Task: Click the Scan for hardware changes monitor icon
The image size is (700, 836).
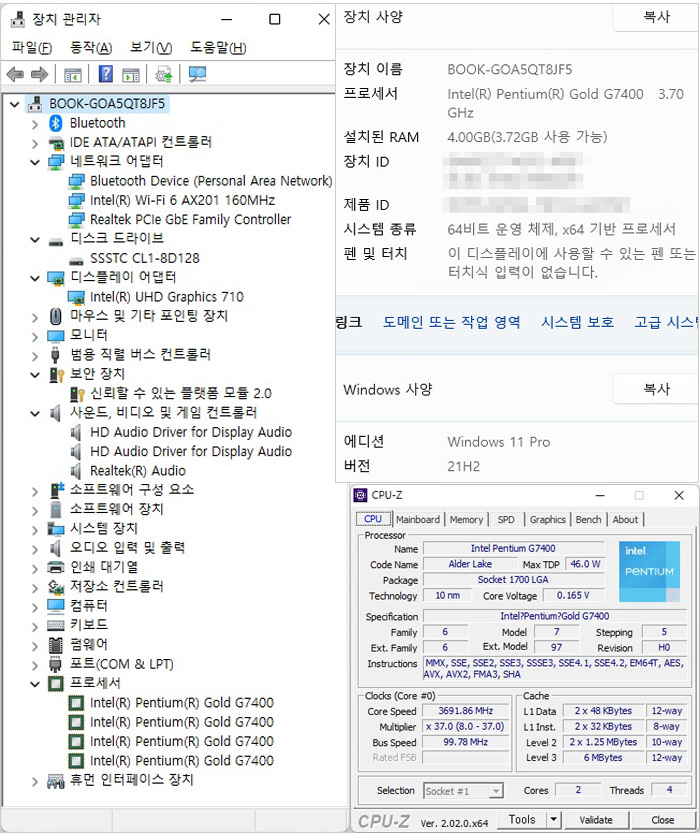Action: click(x=197, y=74)
